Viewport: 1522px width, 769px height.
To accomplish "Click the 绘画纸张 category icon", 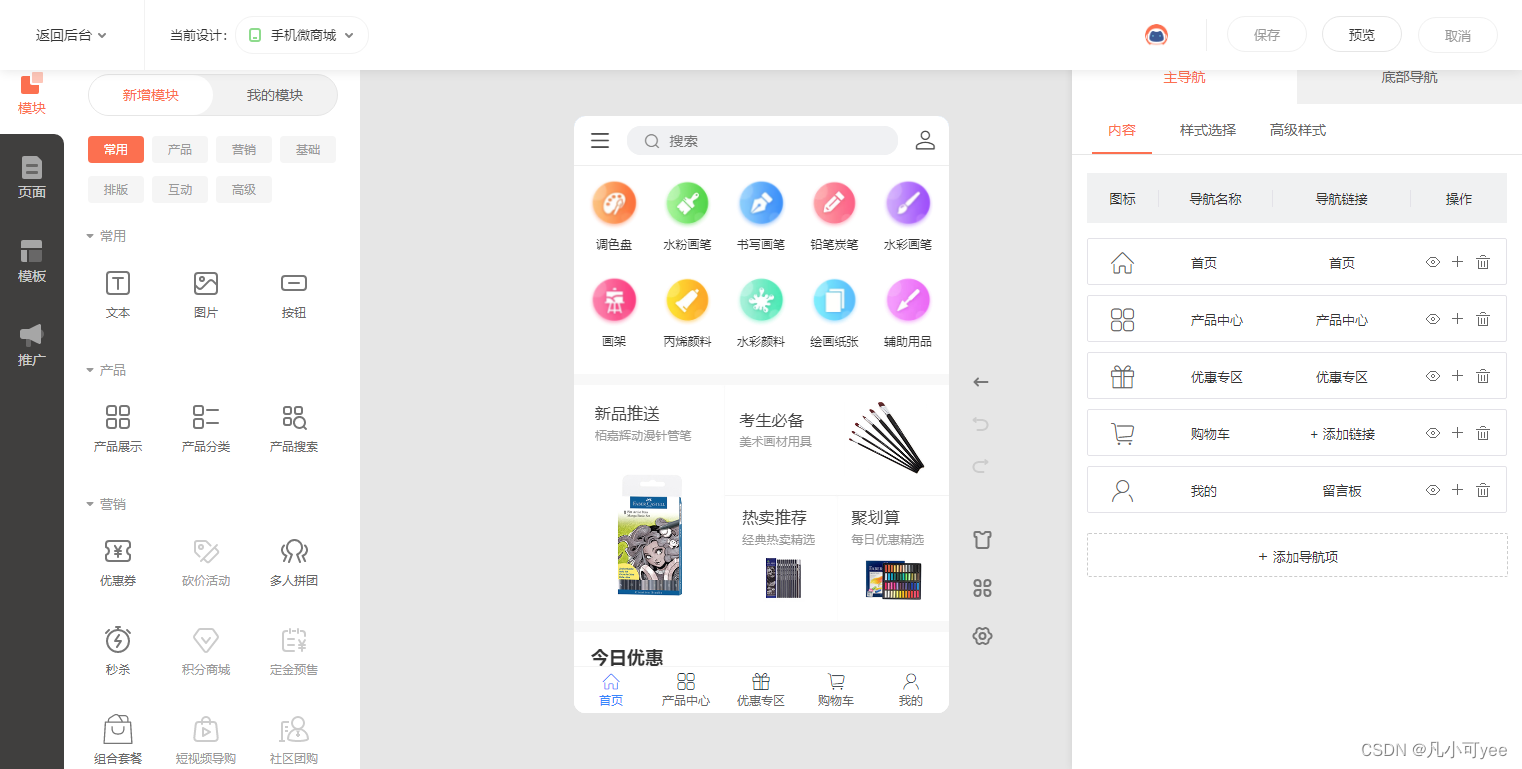I will (x=834, y=300).
